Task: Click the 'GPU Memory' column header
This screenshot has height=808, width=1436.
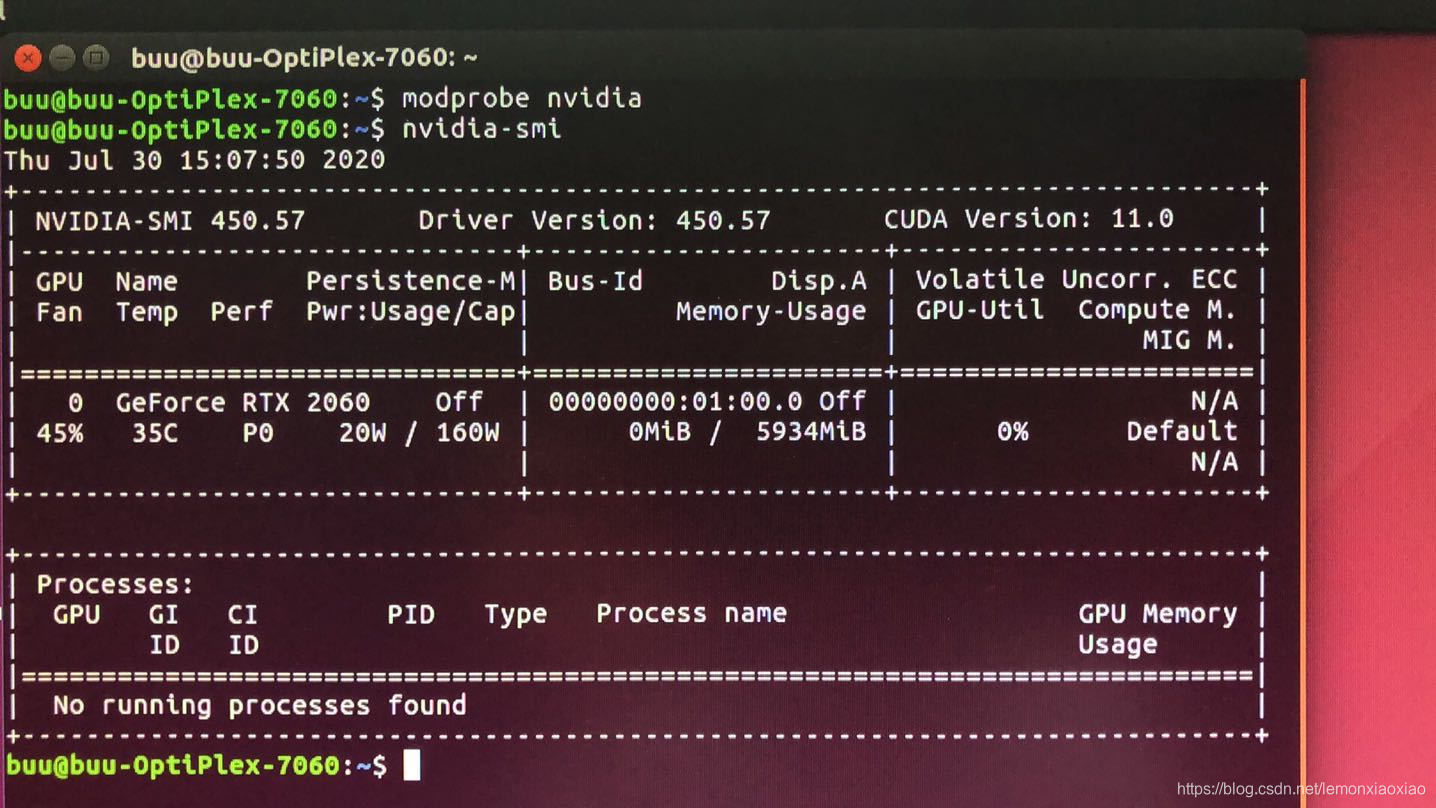Action: click(1157, 614)
